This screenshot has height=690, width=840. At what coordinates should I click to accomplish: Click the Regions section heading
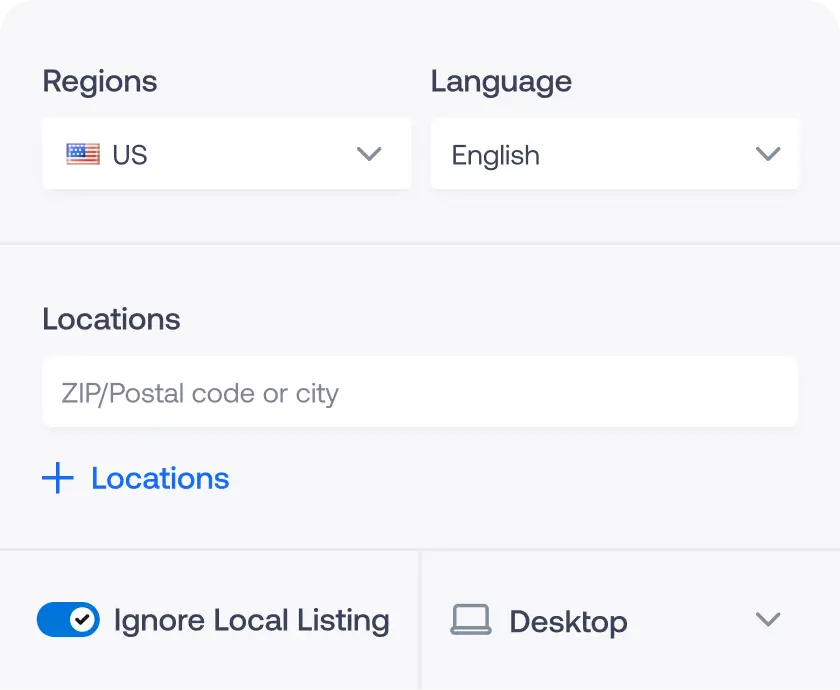pos(99,81)
